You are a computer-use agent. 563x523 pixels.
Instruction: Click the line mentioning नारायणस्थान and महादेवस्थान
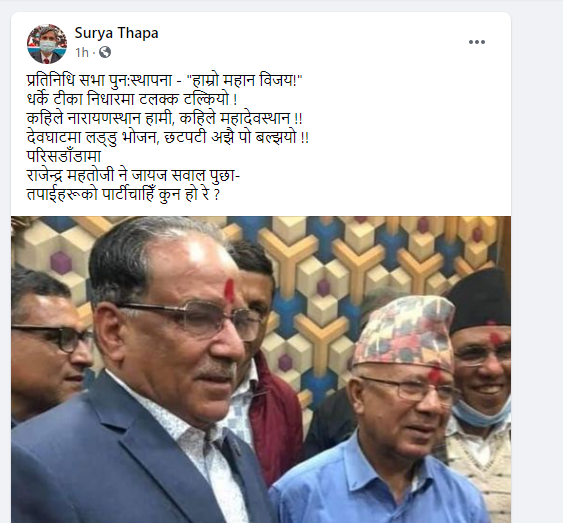(164, 118)
